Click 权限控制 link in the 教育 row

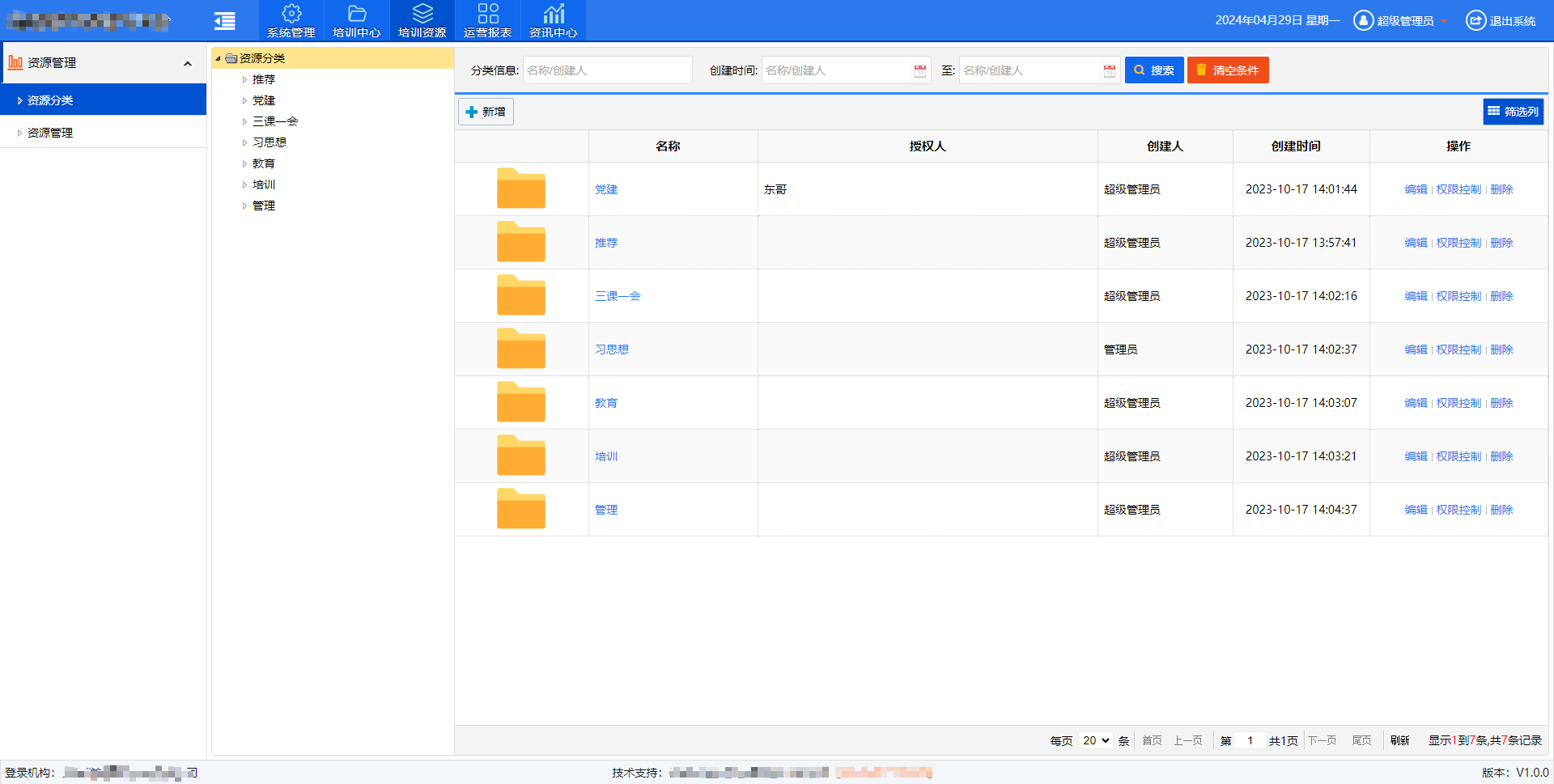[x=1458, y=403]
